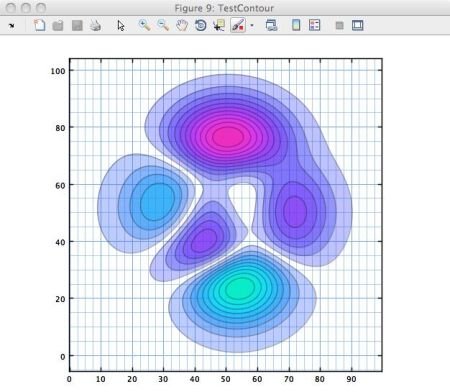The image size is (450, 392).
Task: Open a file with the folder icon
Action: click(58, 25)
